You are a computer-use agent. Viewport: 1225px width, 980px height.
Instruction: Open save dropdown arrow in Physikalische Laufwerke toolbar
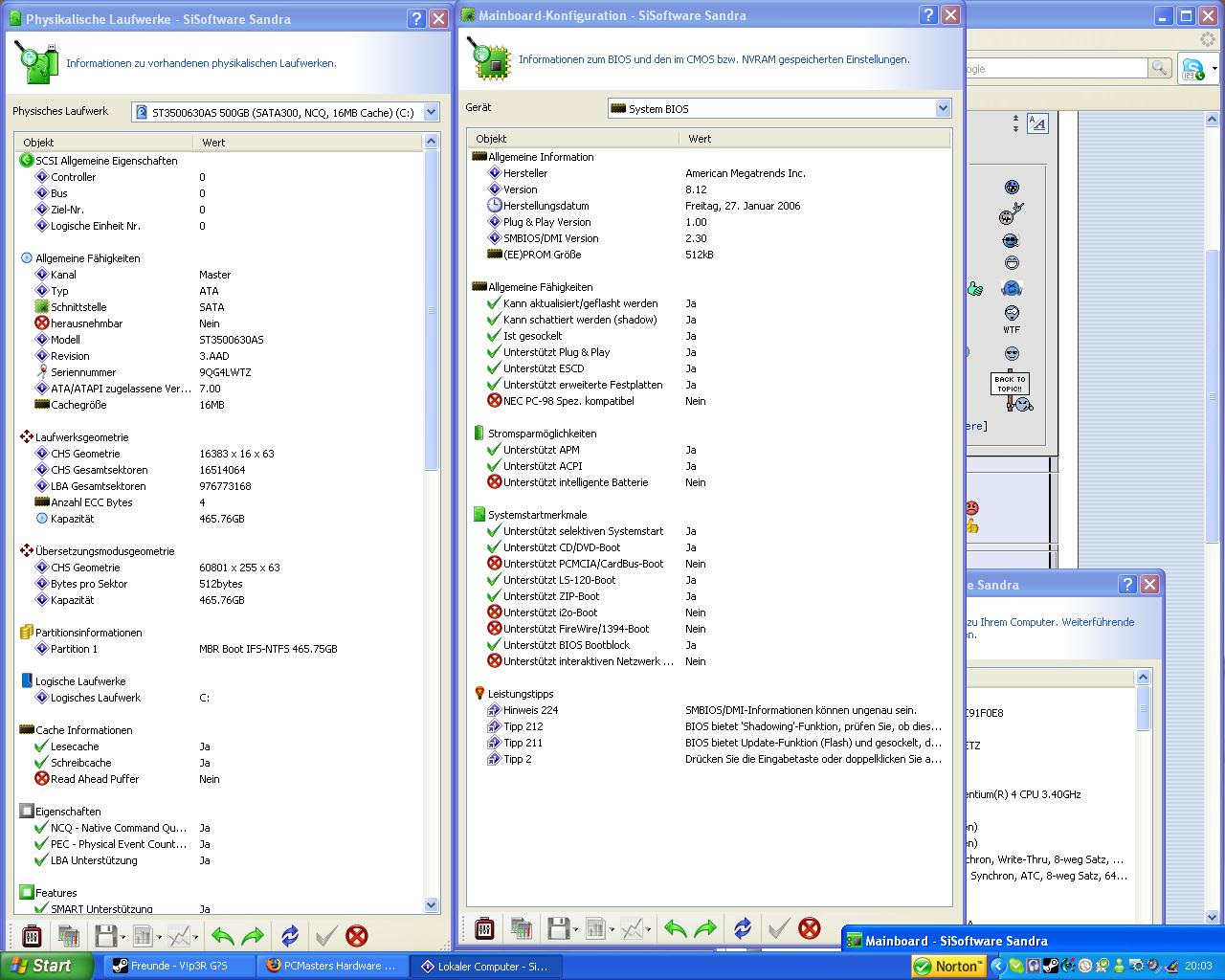(122, 937)
